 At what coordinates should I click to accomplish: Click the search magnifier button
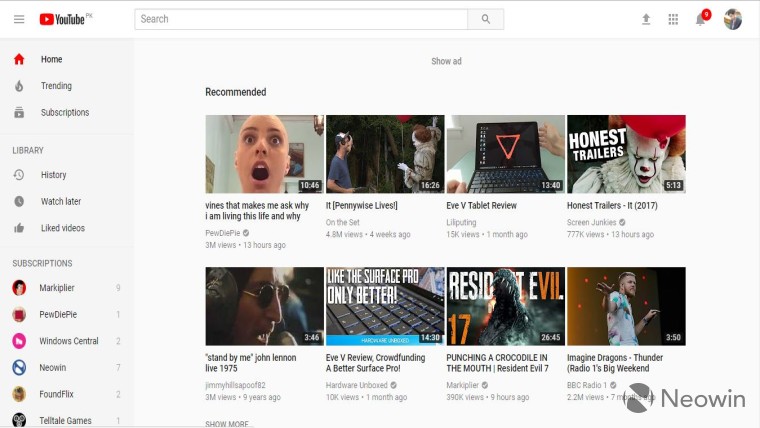pos(486,19)
